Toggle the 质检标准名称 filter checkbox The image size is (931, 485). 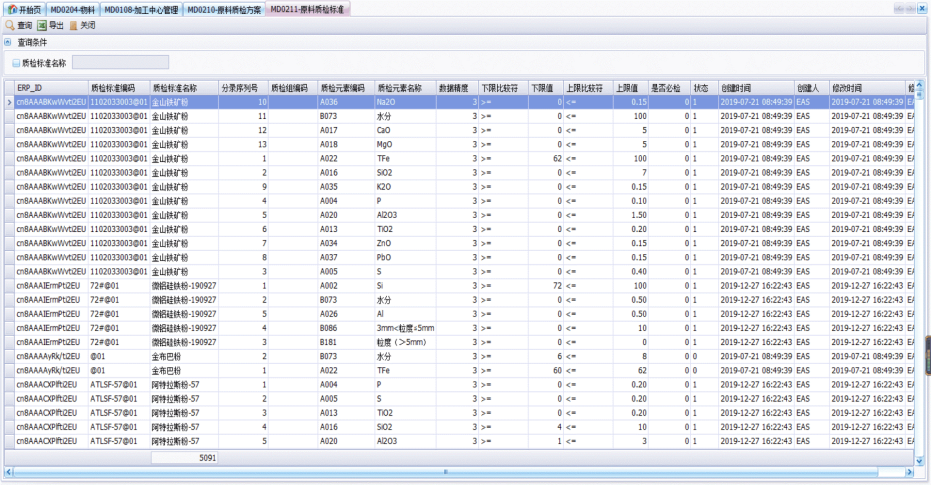[16, 63]
